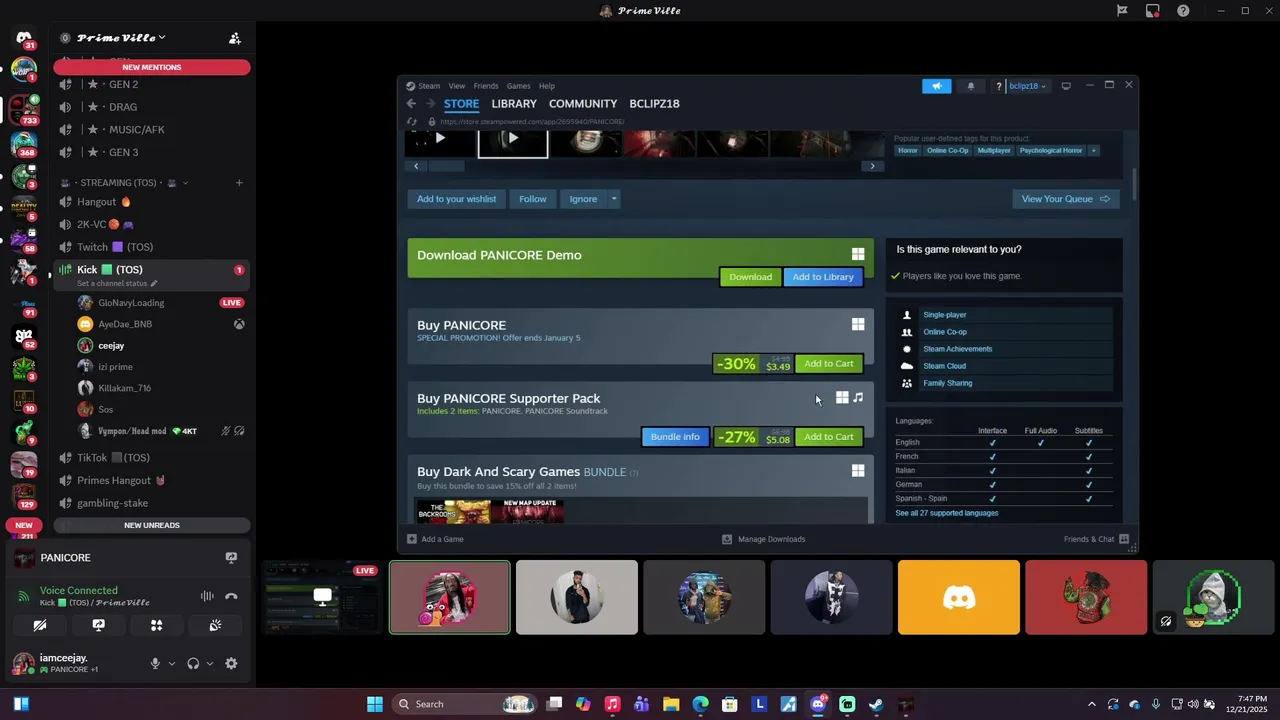This screenshot has width=1280, height=720.
Task: Click Steam back navigation arrow
Action: click(x=411, y=103)
